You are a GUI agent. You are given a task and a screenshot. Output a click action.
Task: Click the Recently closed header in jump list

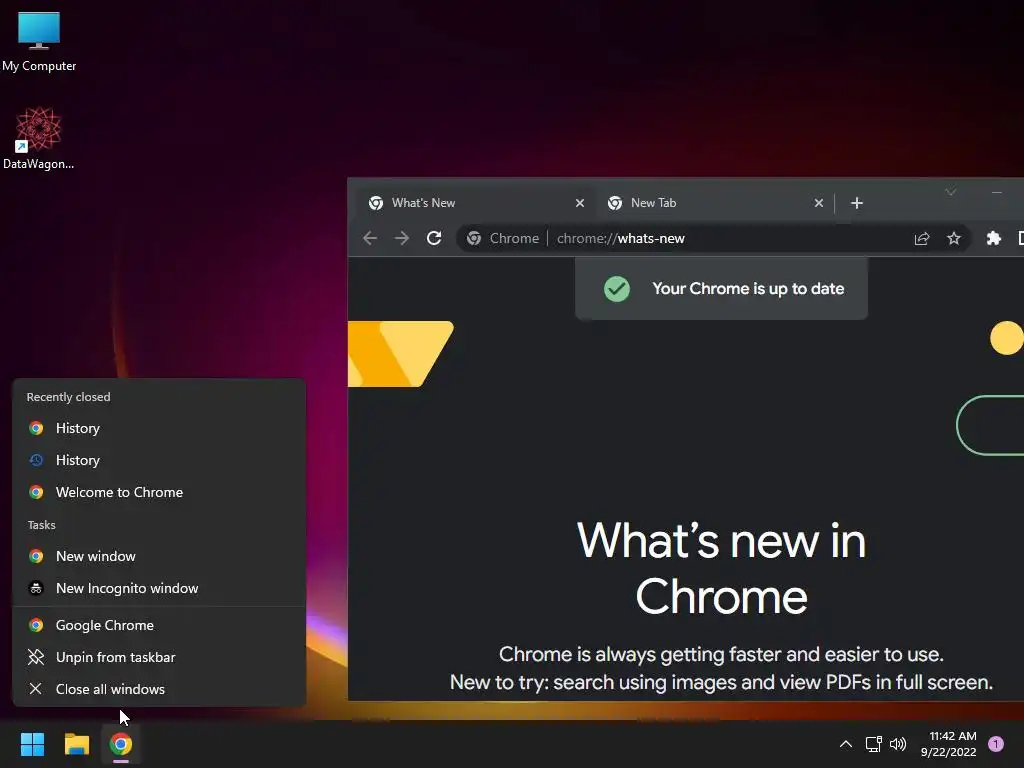pos(69,397)
